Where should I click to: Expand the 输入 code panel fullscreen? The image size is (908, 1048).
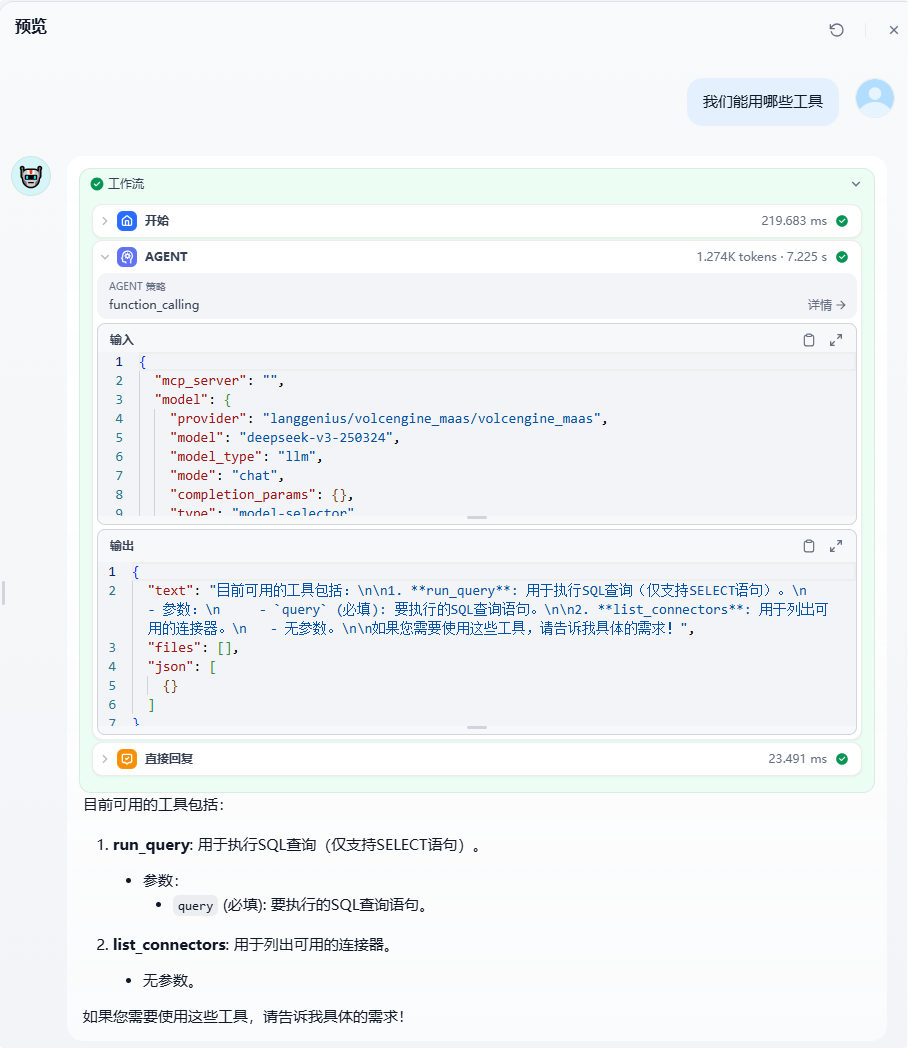tap(836, 340)
